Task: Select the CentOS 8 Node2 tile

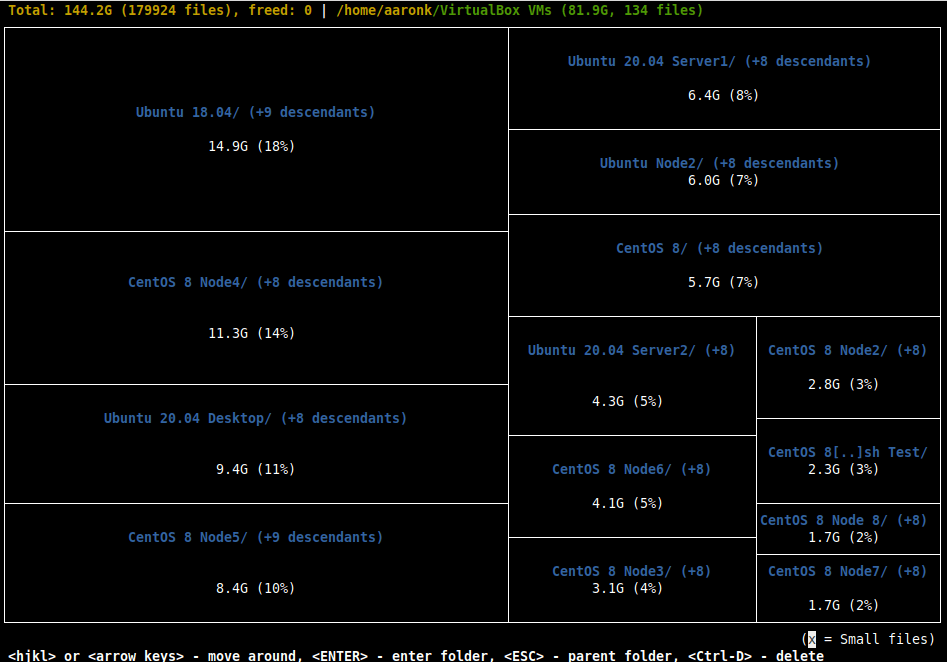Action: point(847,367)
